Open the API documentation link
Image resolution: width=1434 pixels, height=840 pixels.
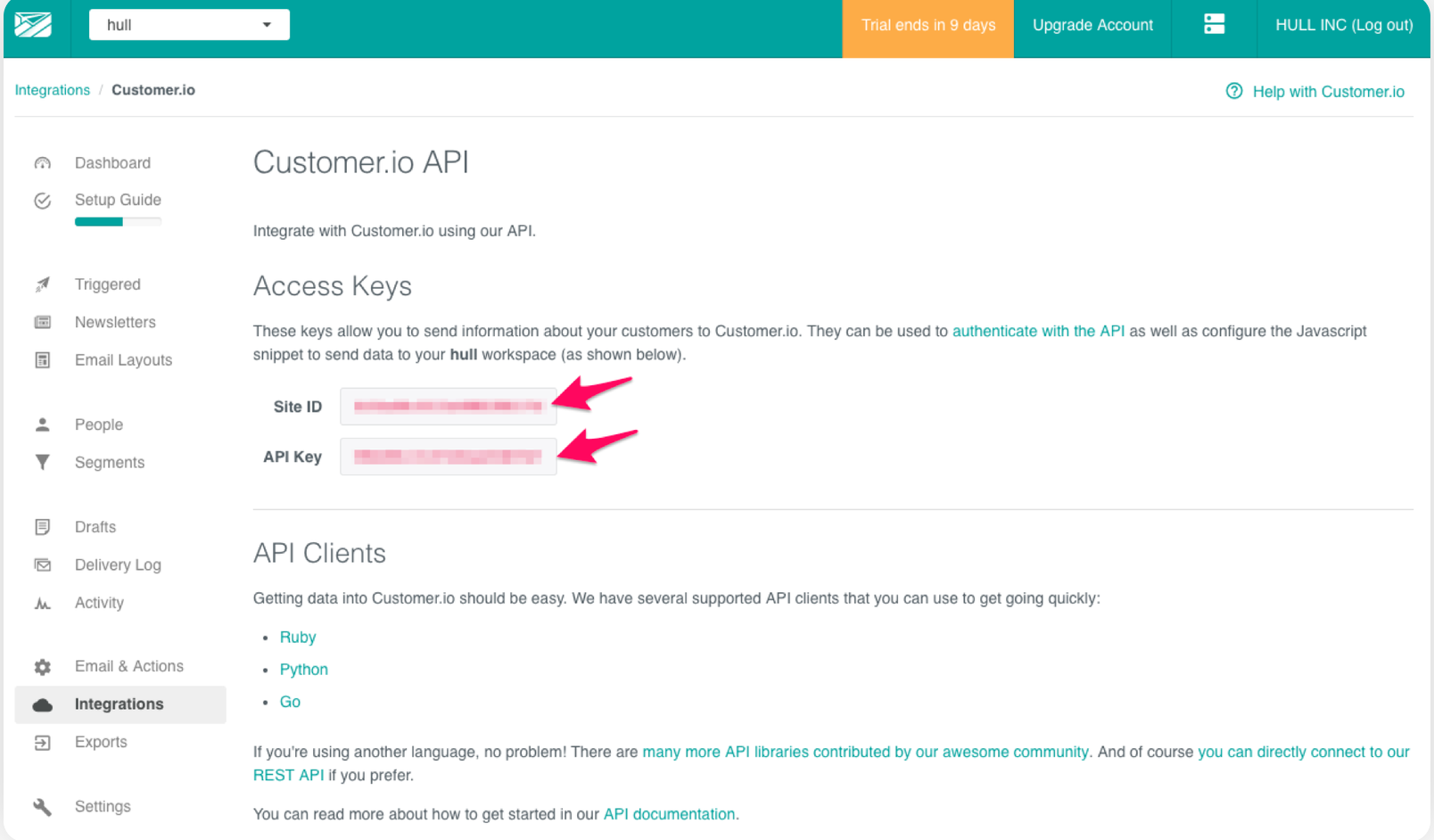point(670,814)
